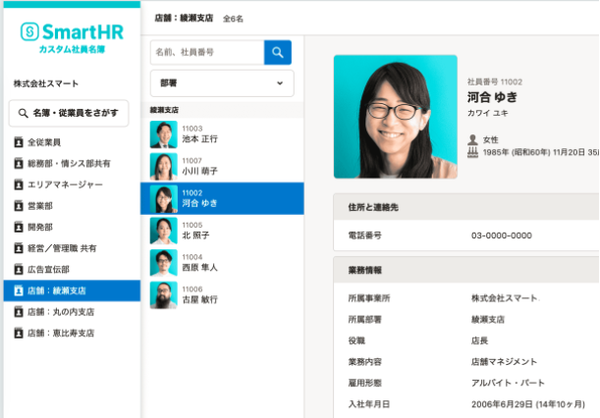
Task: Open 名簿・従業員をさがす search box
Action: pyautogui.click(x=69, y=113)
